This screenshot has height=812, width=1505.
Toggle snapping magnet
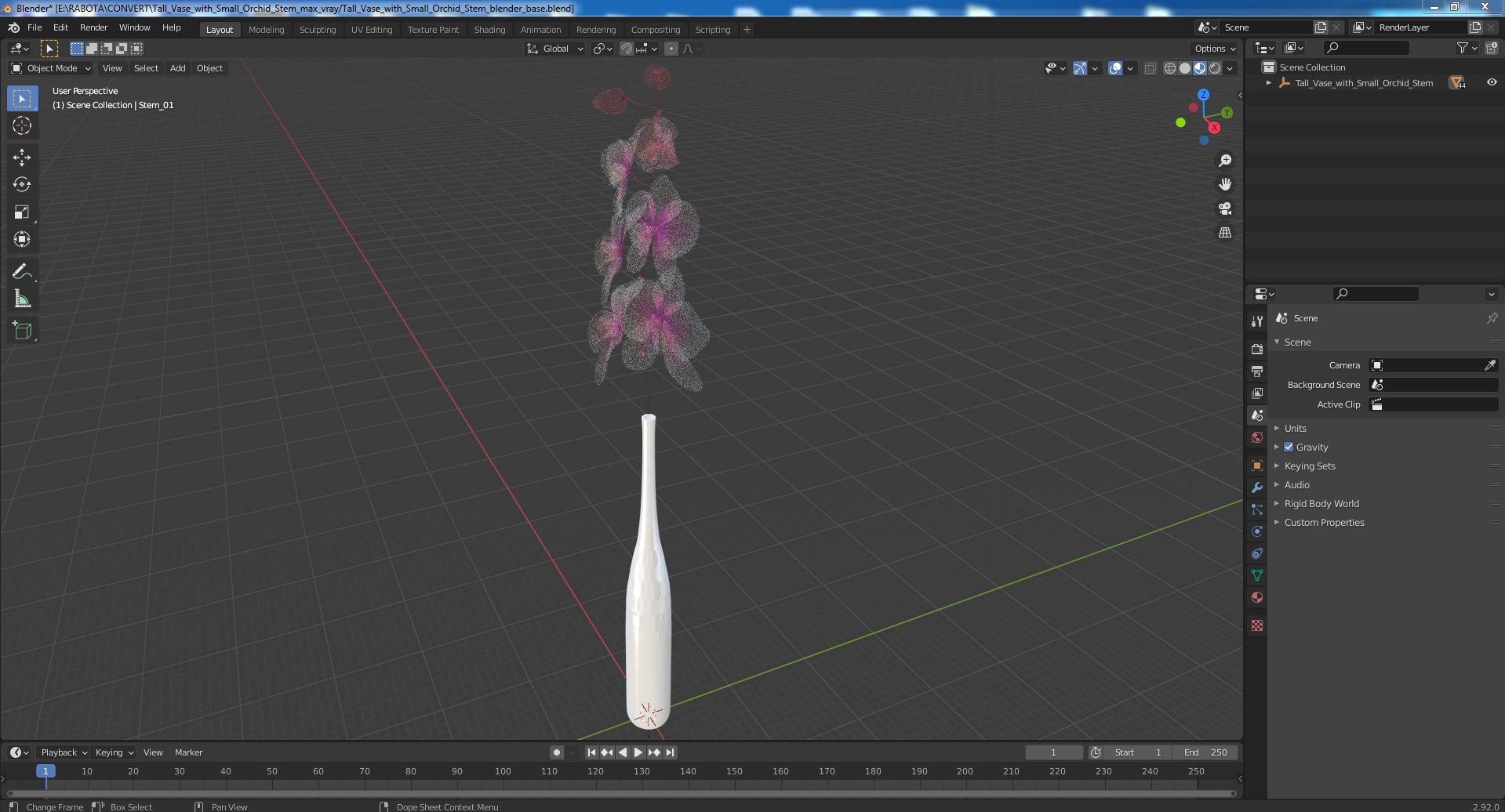[x=627, y=49]
